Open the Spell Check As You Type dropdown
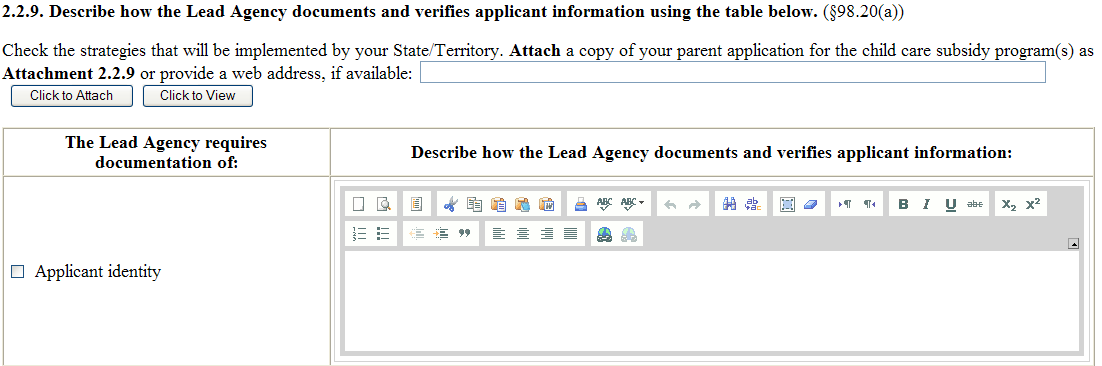The width and height of the screenshot is (1102, 366). click(633, 204)
